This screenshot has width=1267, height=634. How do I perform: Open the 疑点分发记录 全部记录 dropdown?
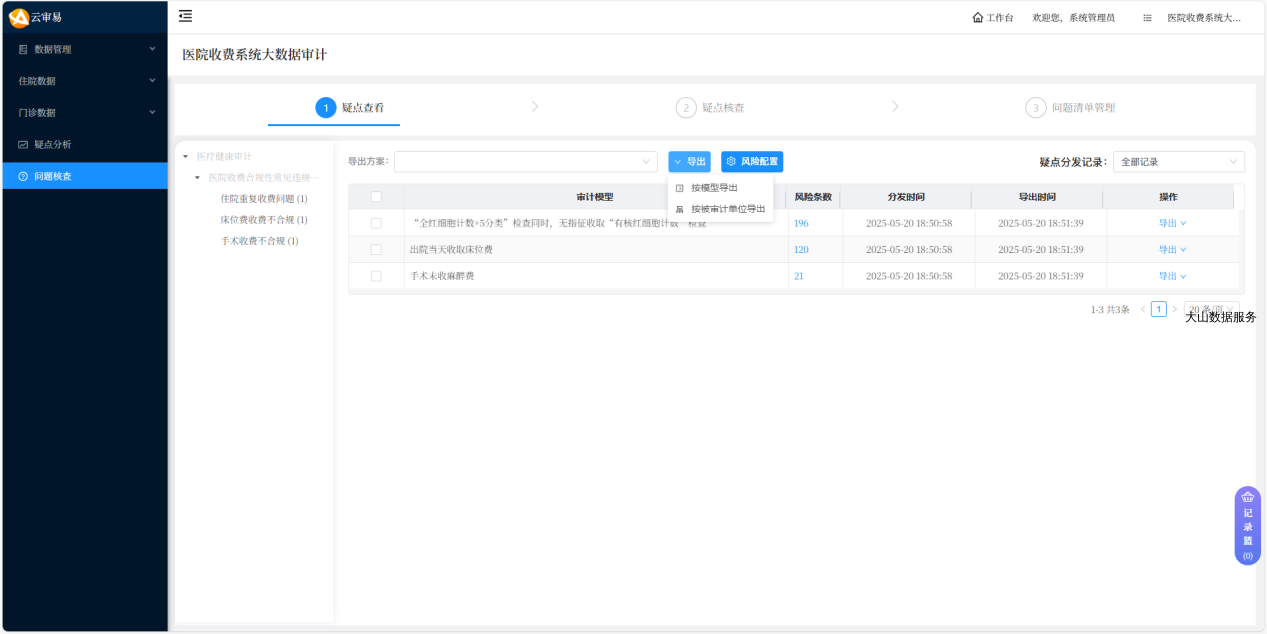[x=1178, y=162]
